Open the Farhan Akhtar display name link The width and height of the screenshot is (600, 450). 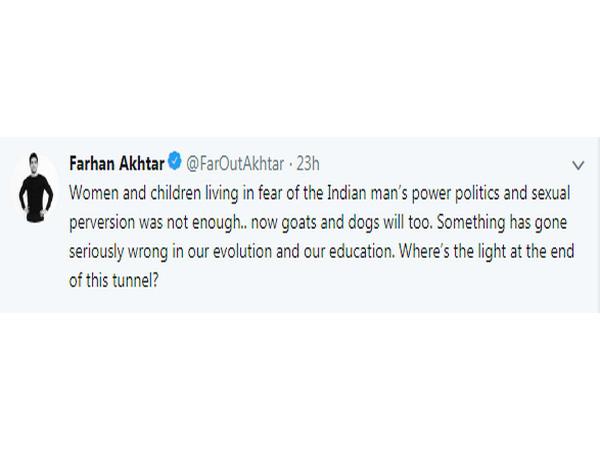(117, 164)
